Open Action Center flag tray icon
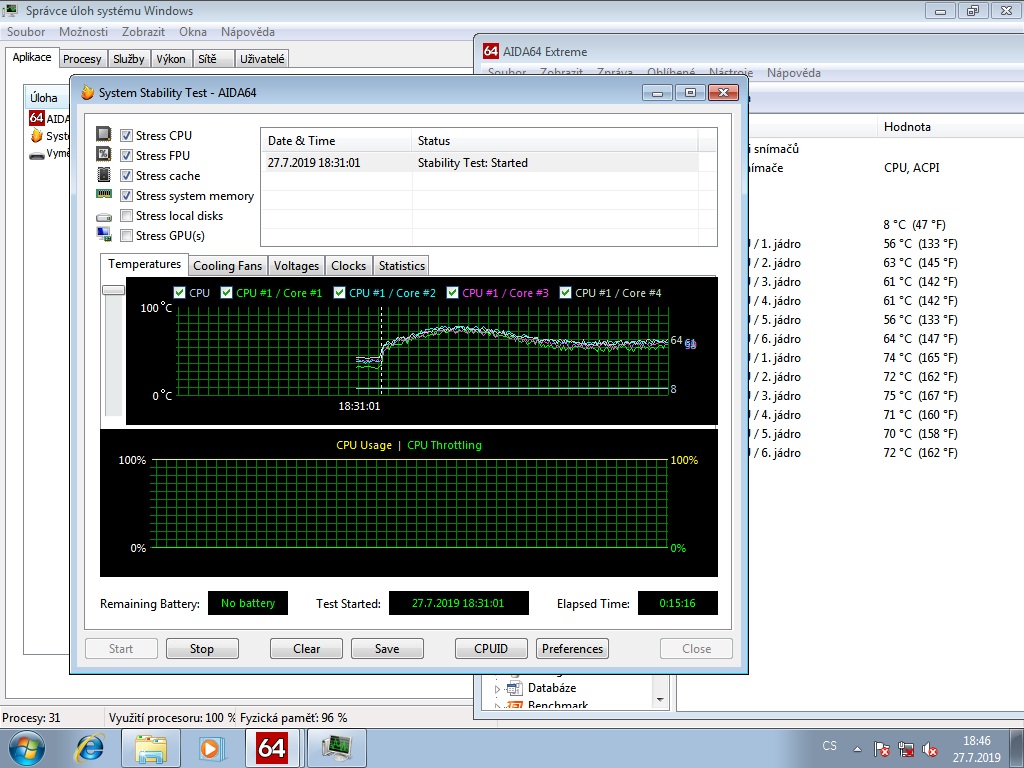Viewport: 1024px width, 768px height. pyautogui.click(x=882, y=749)
